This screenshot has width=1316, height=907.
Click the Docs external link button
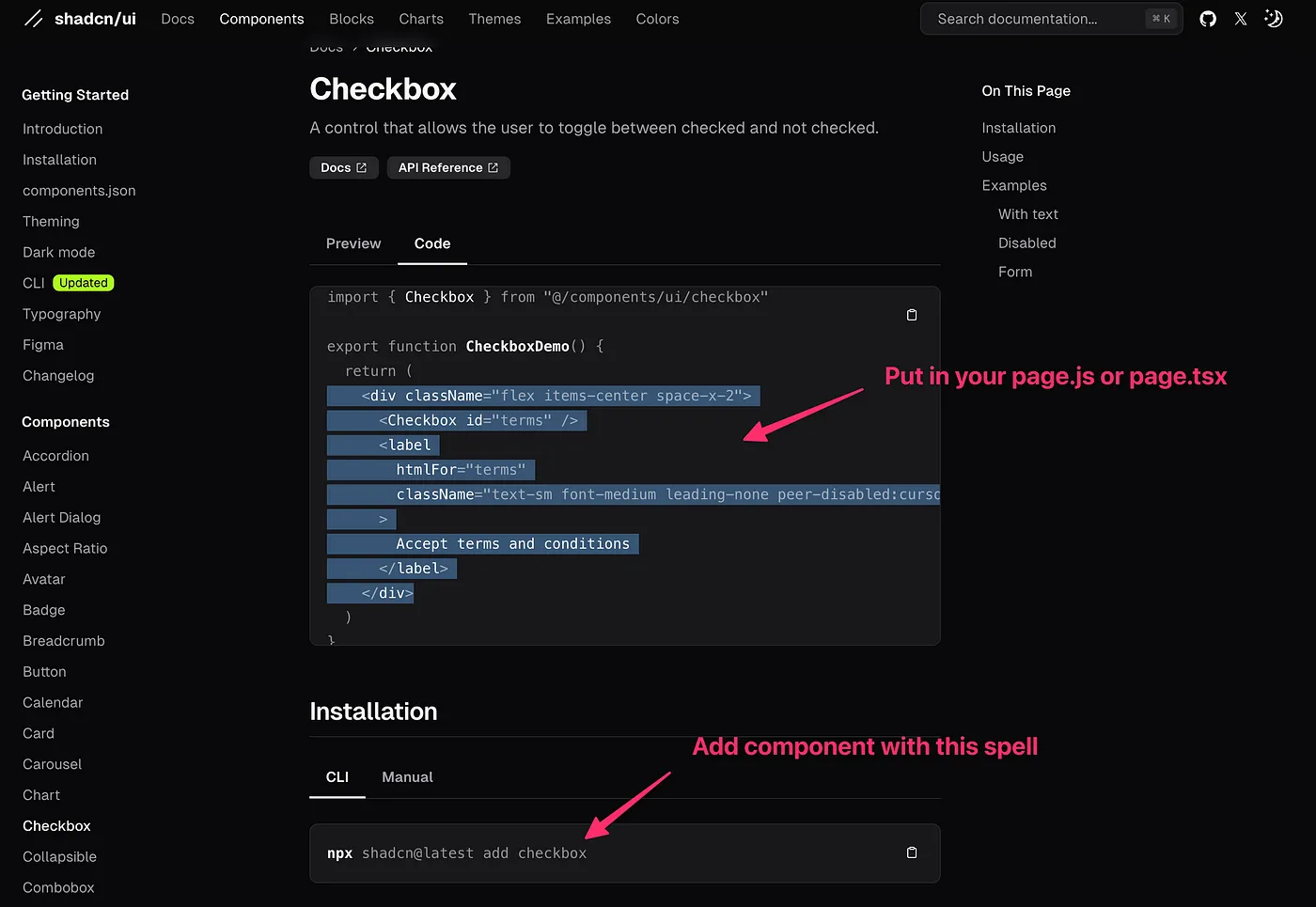(x=344, y=167)
